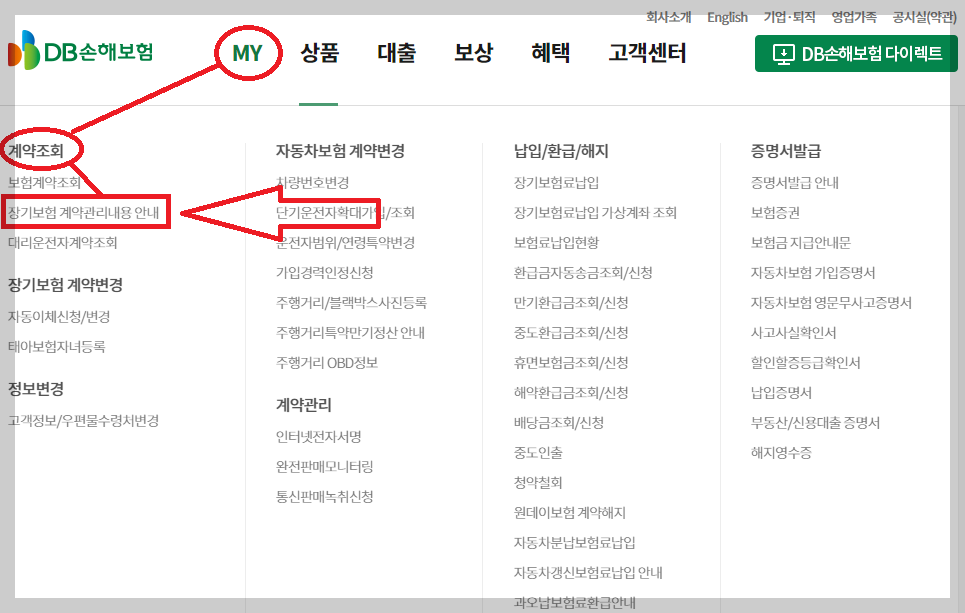Screen dimensions: 965x613
Task: Select 증명서발급 안내
Action: tap(795, 183)
